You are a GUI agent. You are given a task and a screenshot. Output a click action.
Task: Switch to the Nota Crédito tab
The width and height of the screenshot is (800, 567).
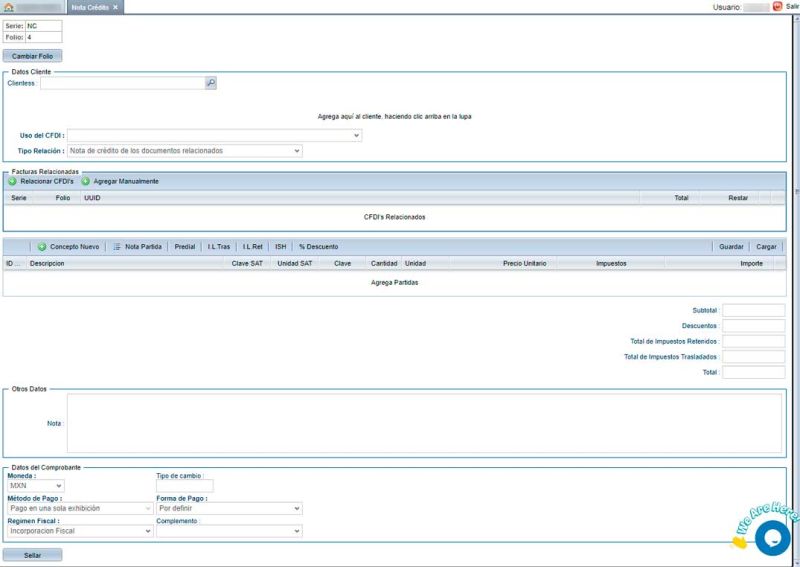(90, 7)
